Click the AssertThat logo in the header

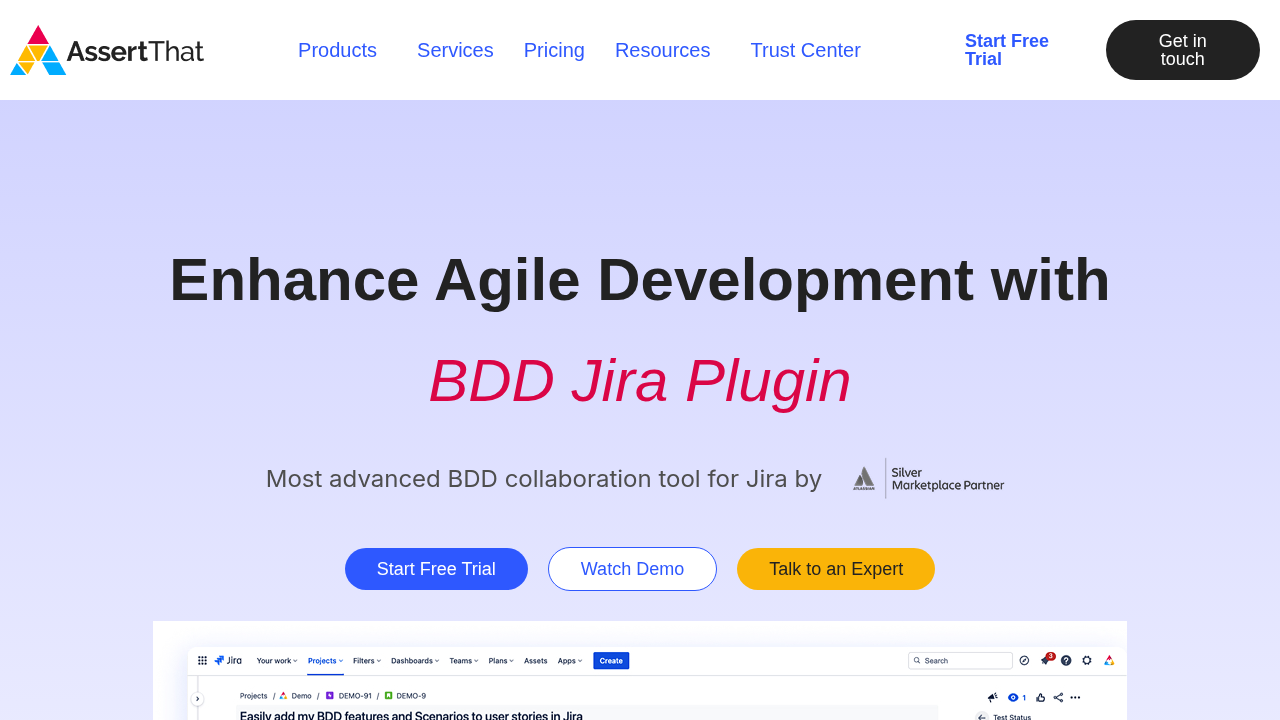(107, 50)
